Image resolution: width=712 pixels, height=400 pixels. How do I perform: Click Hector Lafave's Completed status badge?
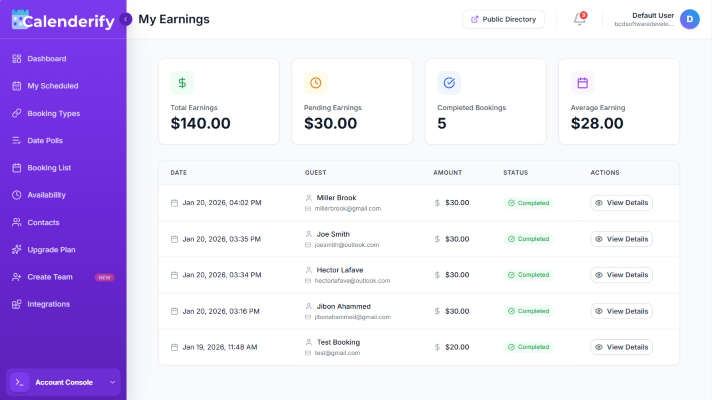528,275
